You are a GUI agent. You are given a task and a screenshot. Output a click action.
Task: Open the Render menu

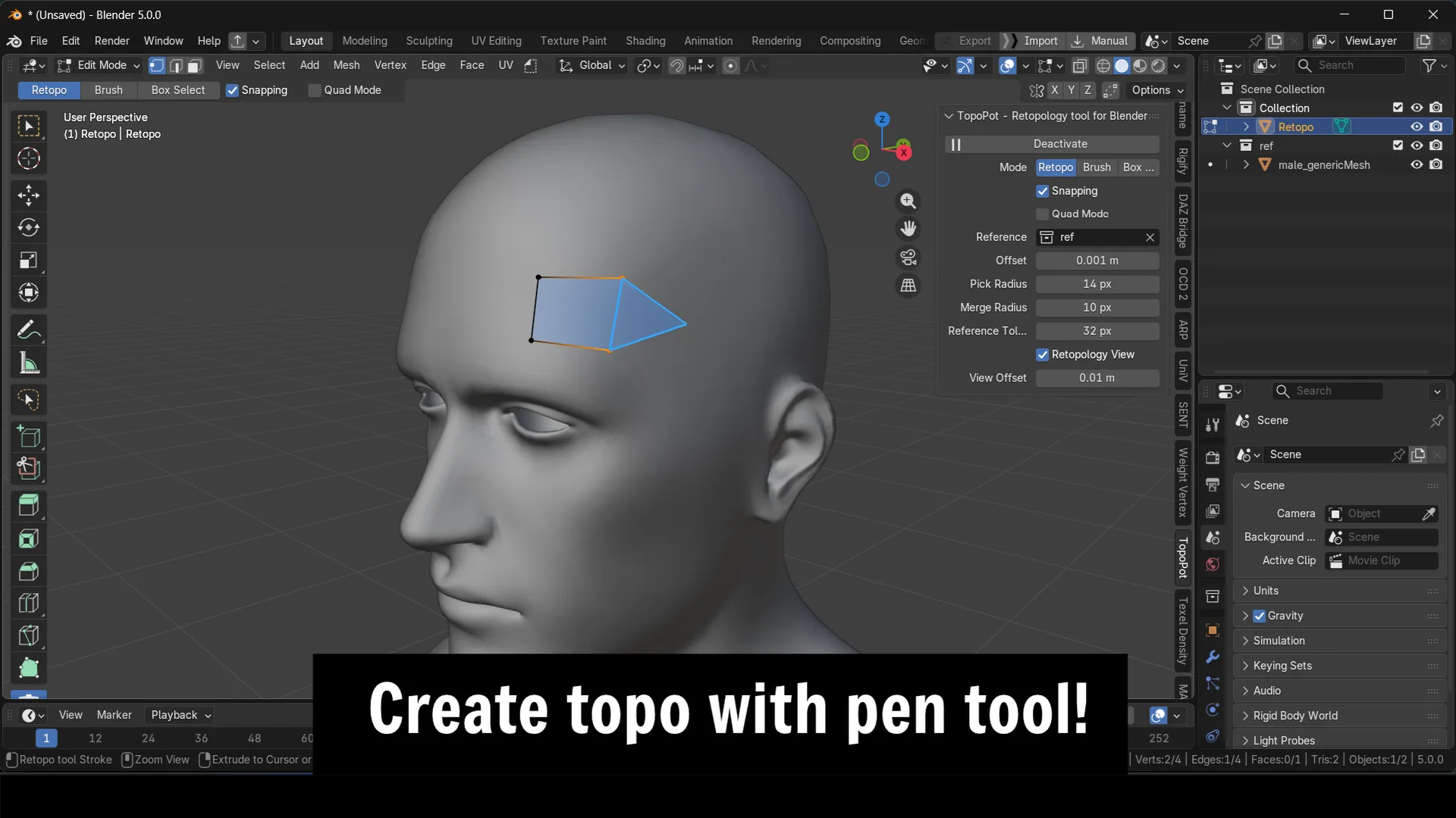[111, 41]
